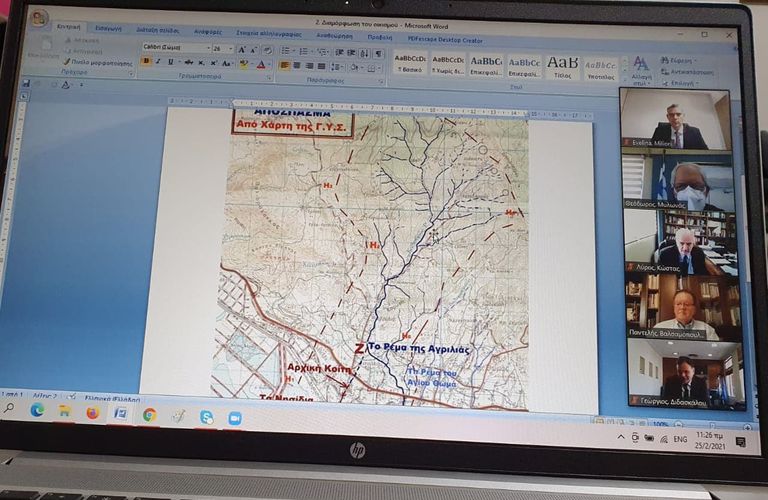Open Google Chrome from the taskbar

pyautogui.click(x=150, y=415)
